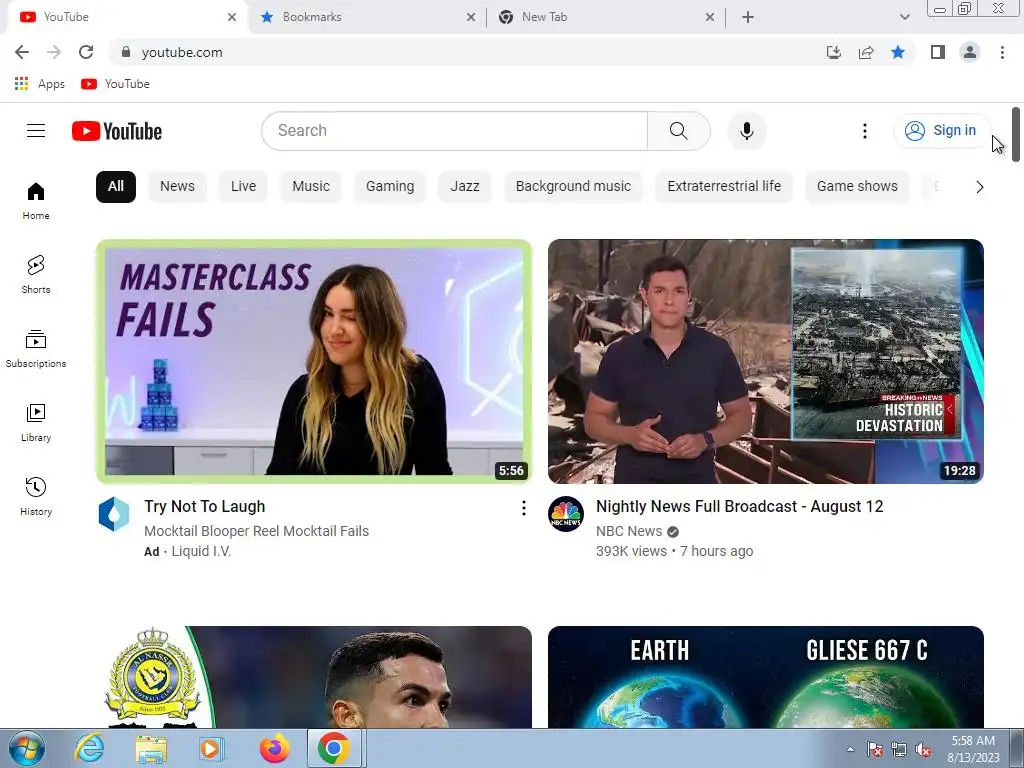Screen dimensions: 1024x768
Task: Select the Jazz filter chip
Action: coord(465,187)
